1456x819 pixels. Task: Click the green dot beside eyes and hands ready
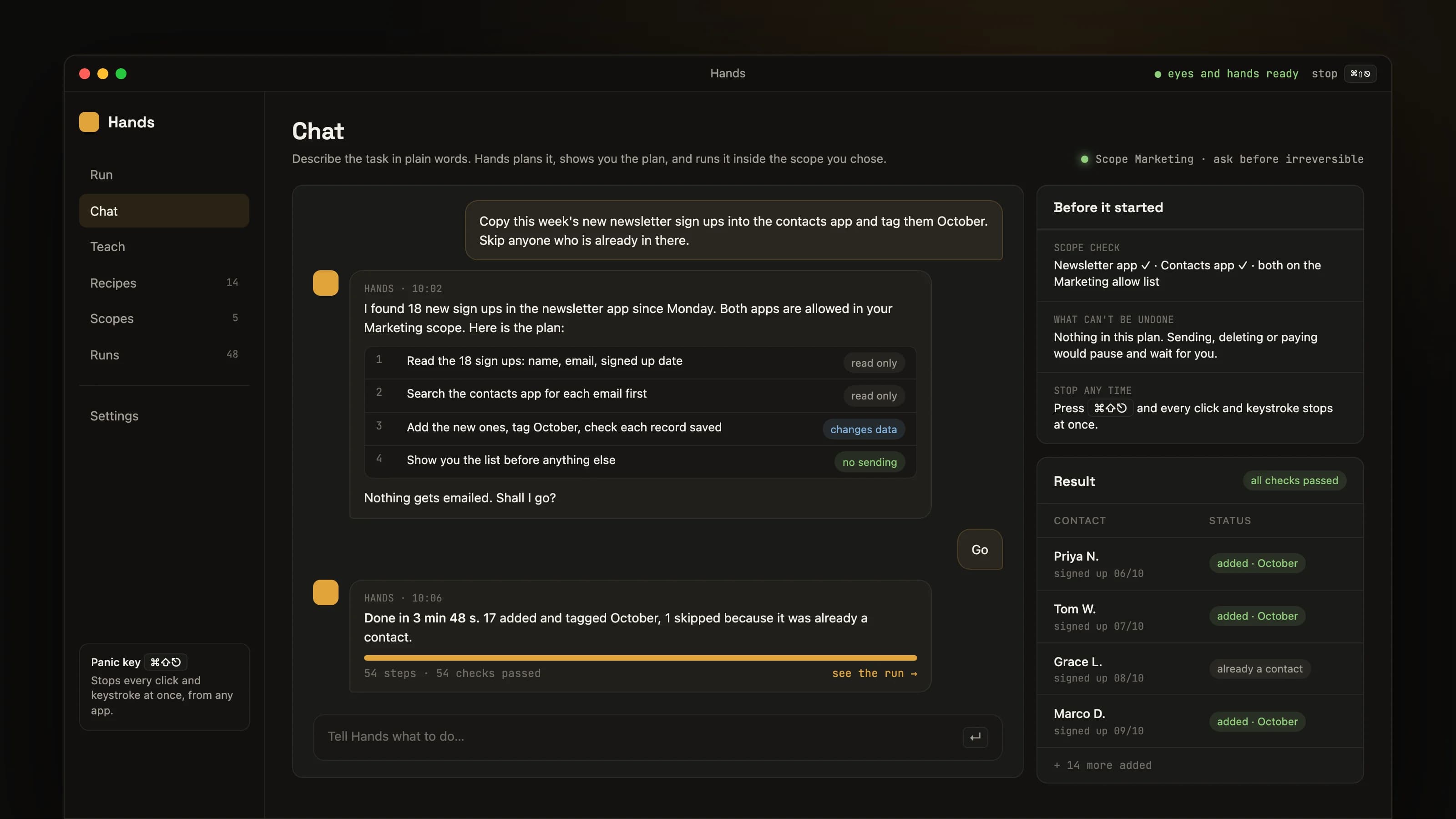tap(1158, 74)
